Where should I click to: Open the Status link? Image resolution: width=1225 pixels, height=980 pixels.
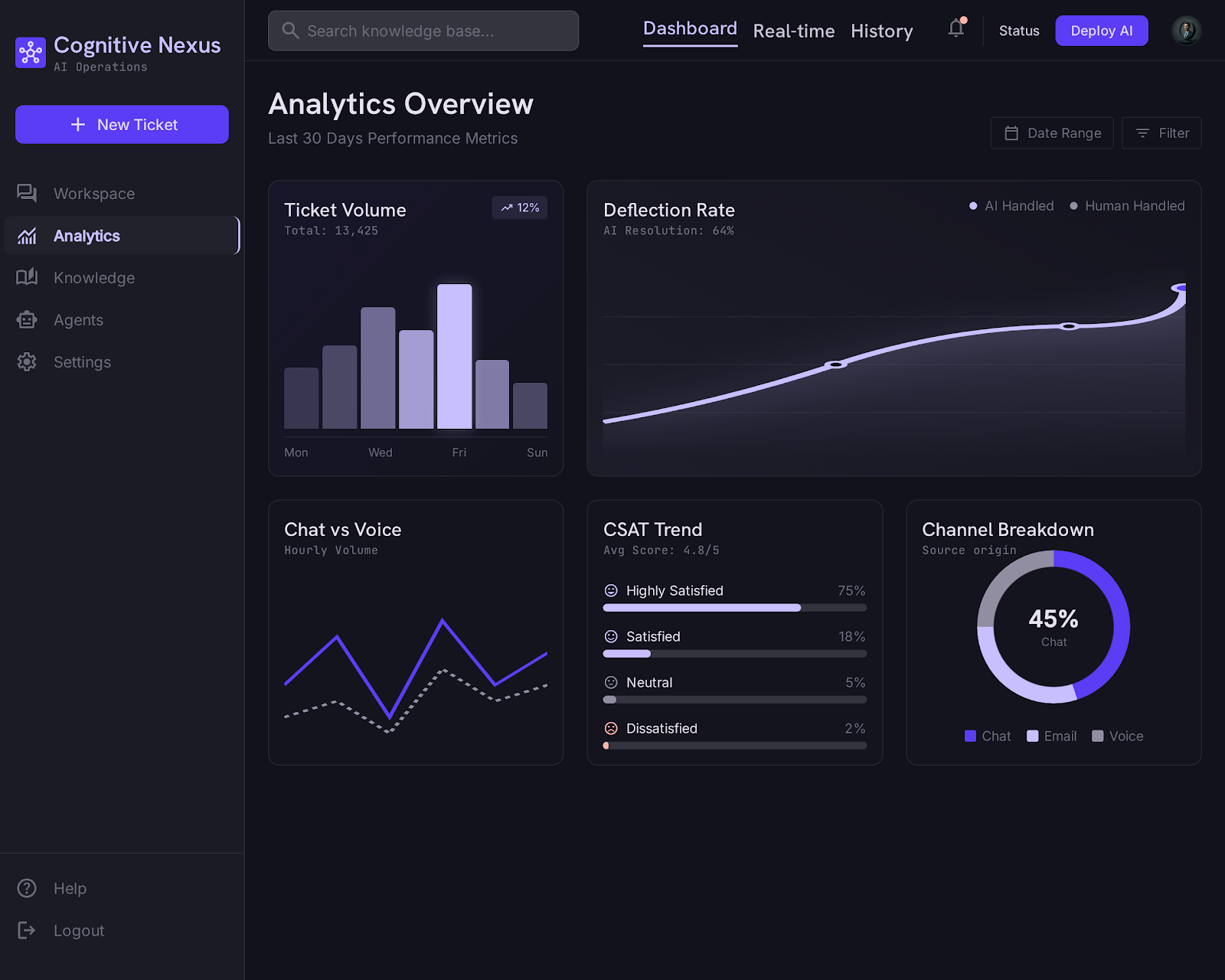tap(1019, 31)
